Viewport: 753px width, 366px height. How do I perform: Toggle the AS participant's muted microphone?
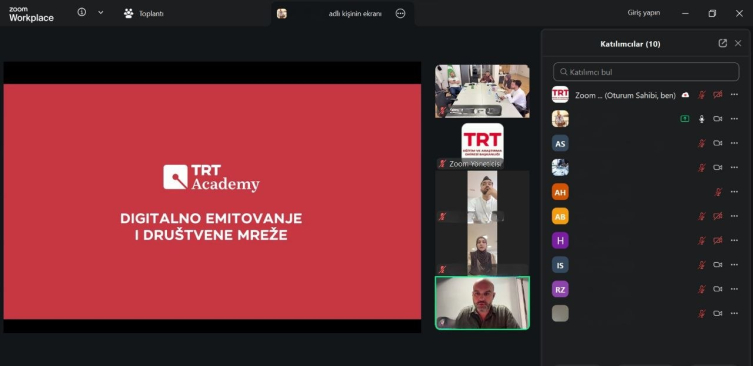[702, 143]
